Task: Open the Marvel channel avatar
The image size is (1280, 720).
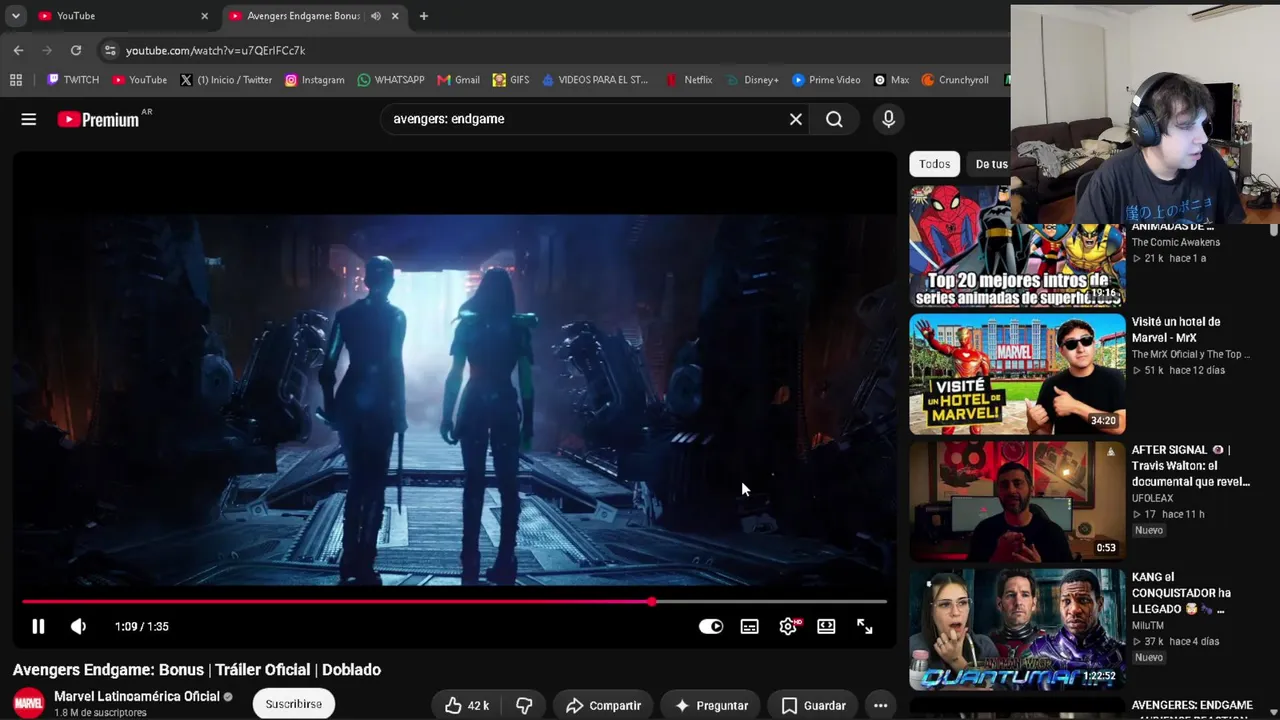Action: (x=28, y=703)
